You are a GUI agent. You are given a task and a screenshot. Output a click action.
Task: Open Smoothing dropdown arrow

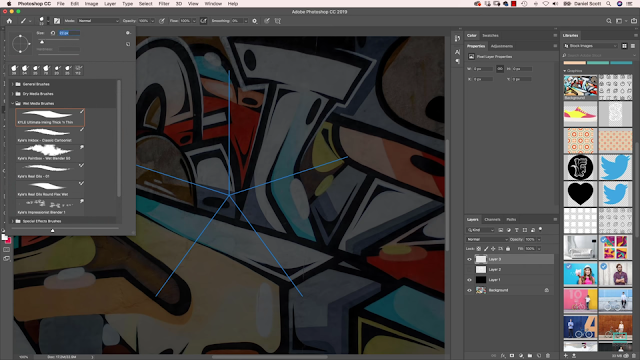246,21
